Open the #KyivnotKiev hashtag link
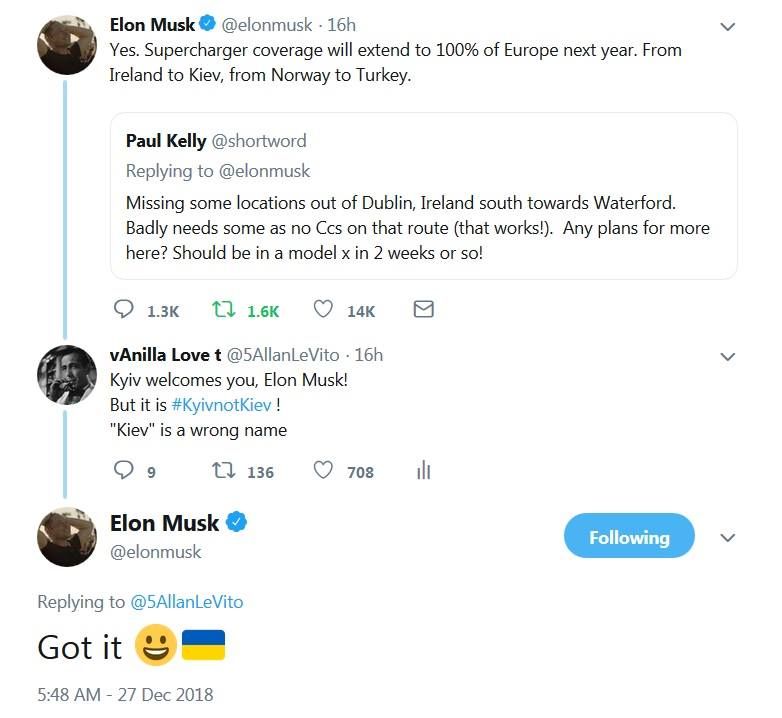782x718 pixels. coord(221,405)
